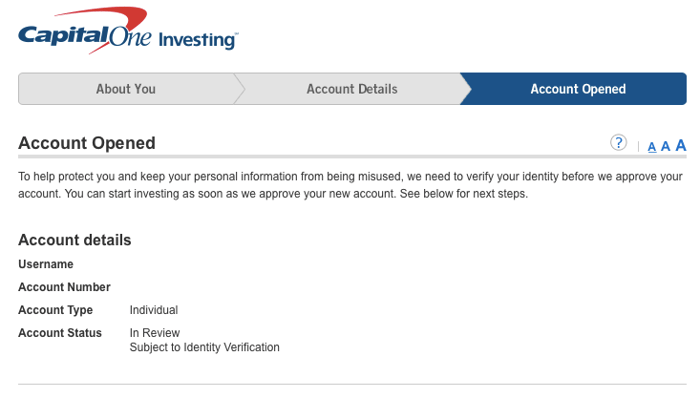Click the Account Number label

click(64, 287)
